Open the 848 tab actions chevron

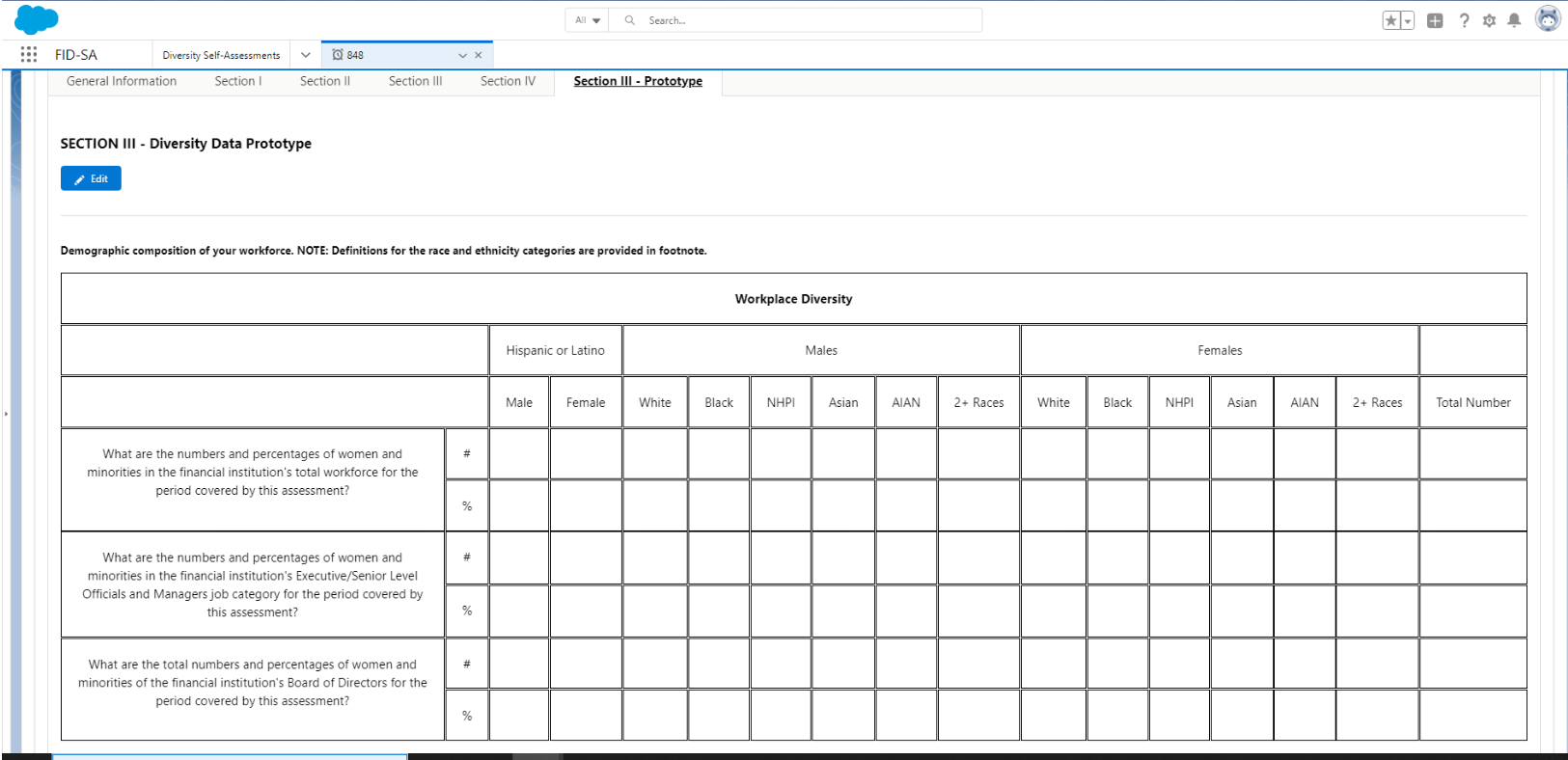462,56
